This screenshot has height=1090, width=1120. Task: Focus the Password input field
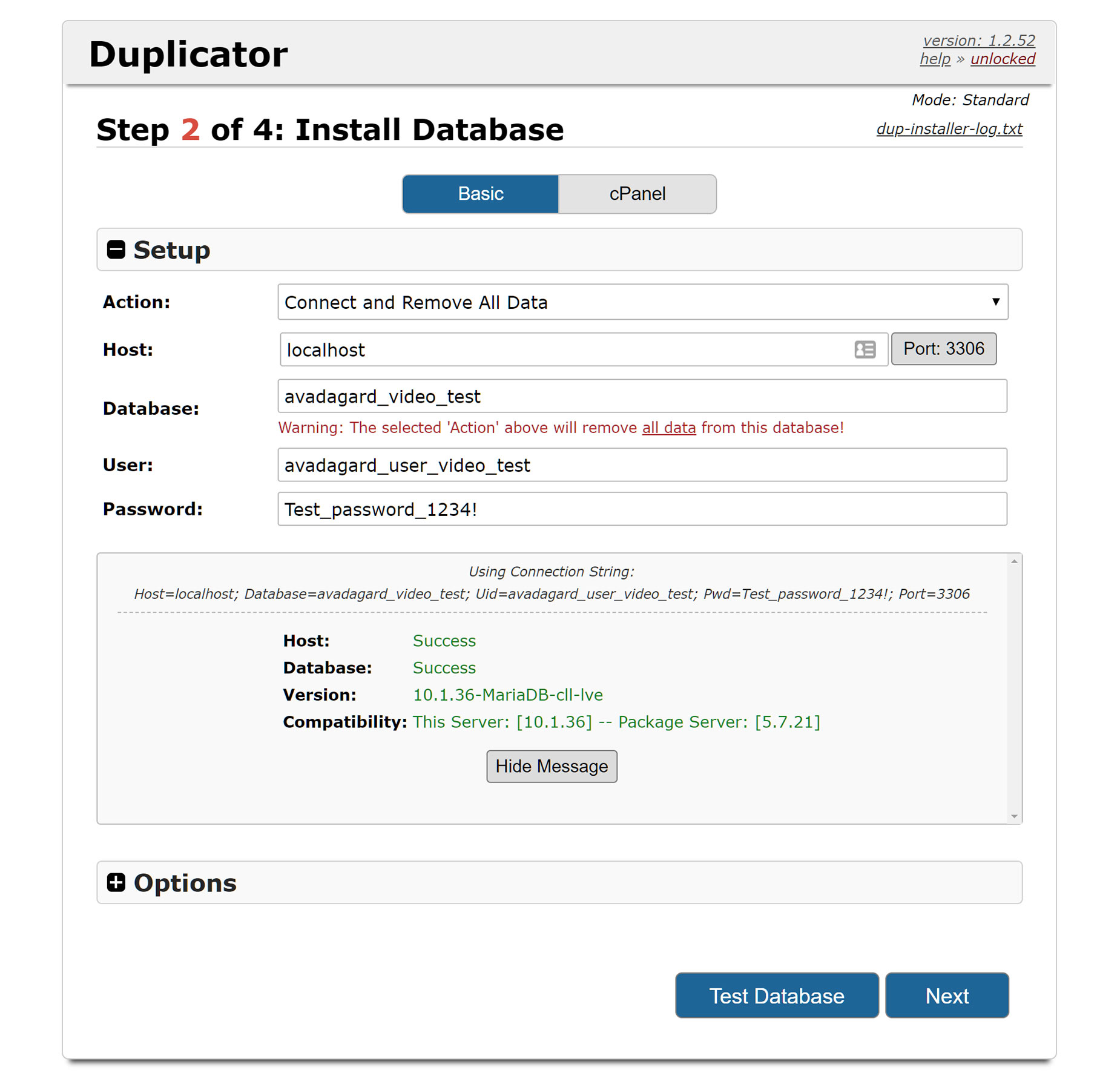(x=642, y=509)
